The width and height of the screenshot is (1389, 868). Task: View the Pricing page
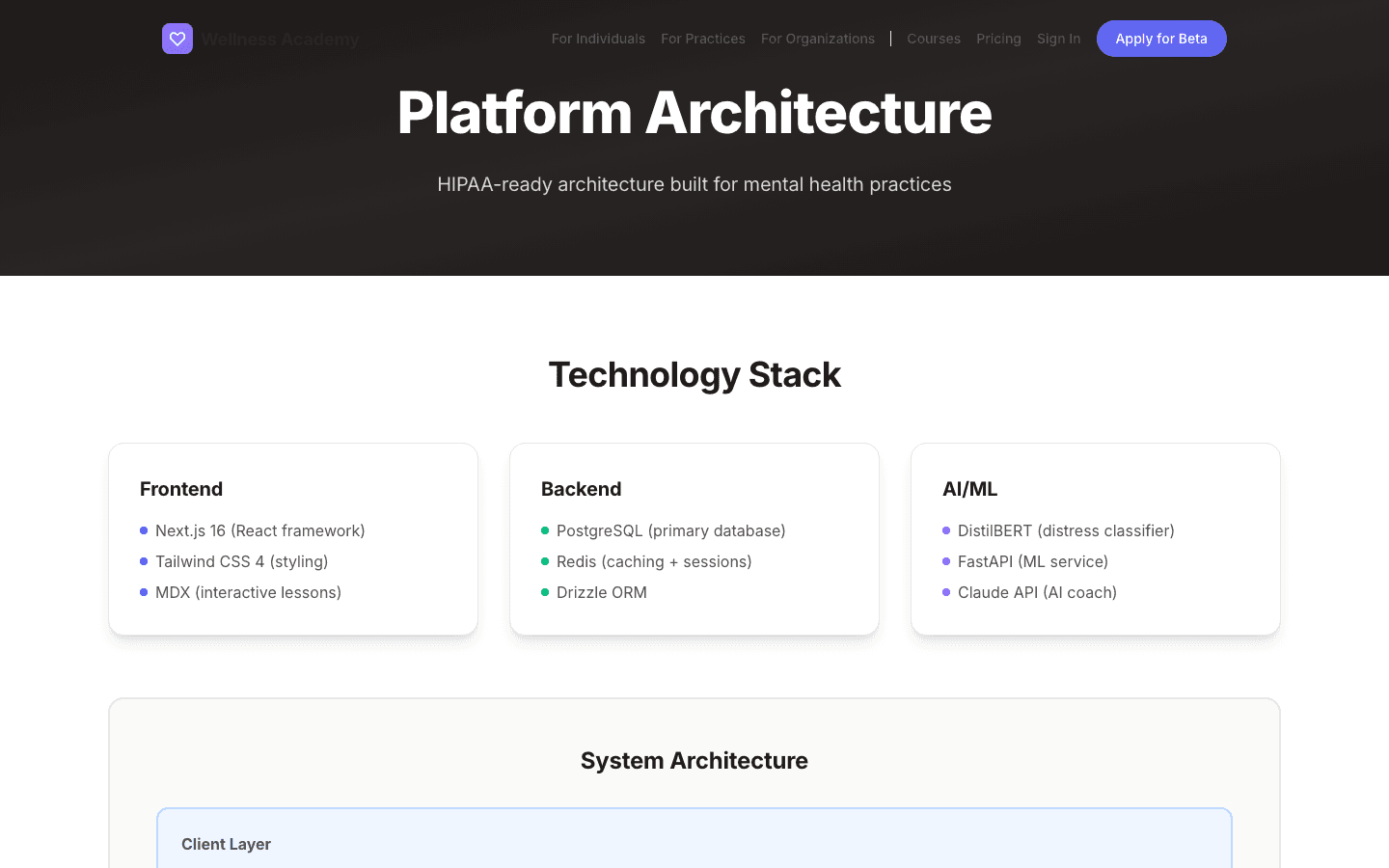tap(998, 39)
